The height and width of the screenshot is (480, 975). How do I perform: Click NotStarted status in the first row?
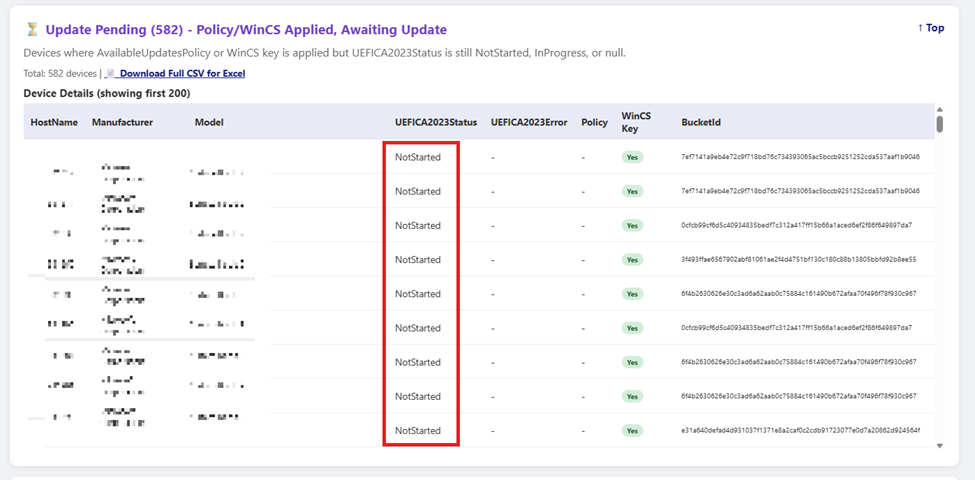pos(418,157)
